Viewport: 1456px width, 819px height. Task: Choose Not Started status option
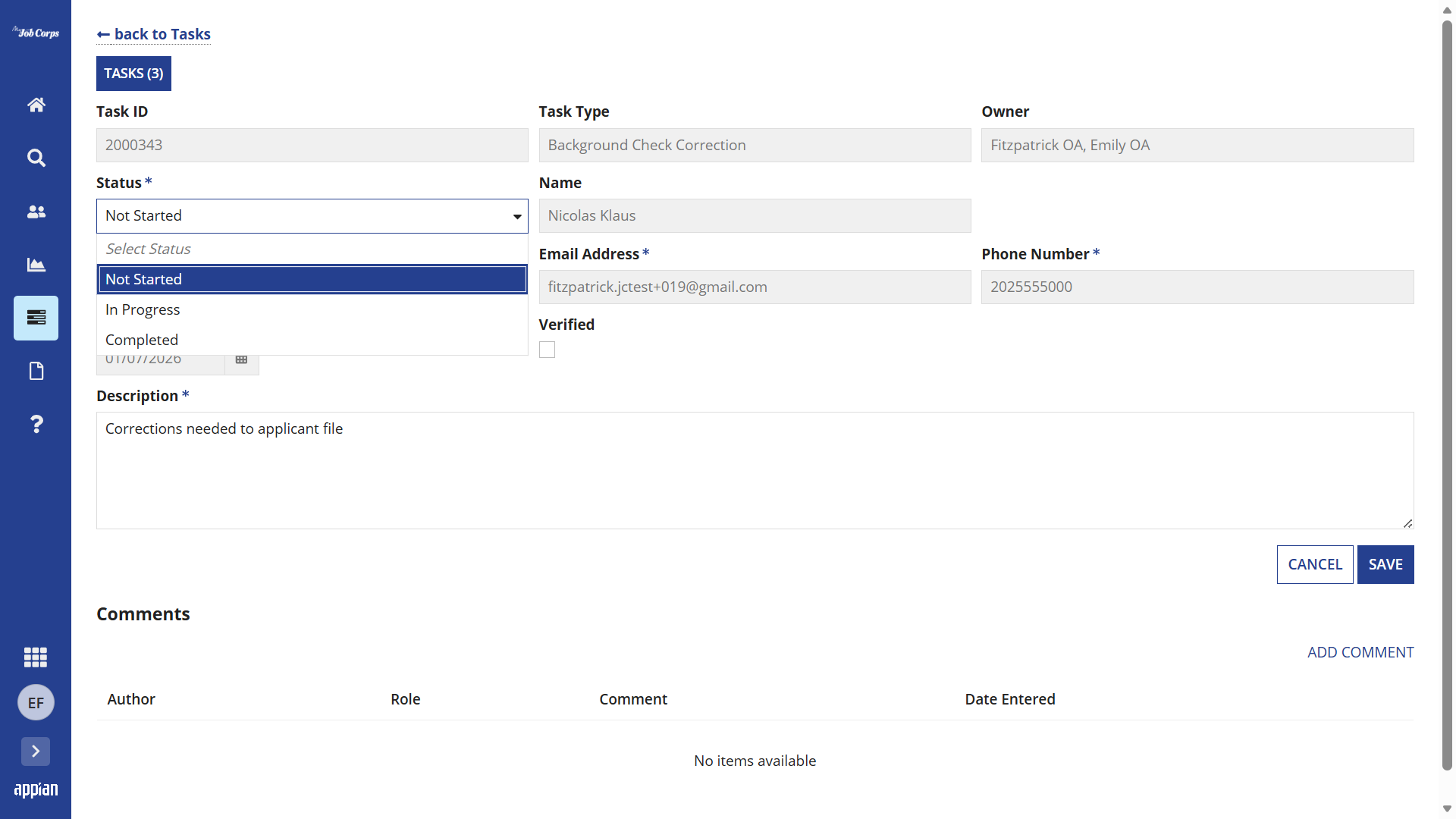pos(312,279)
